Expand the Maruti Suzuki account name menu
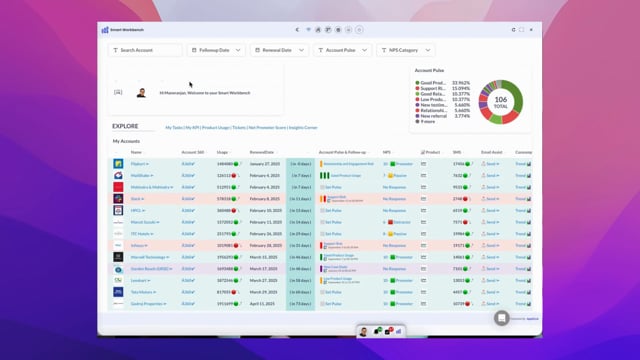Screen dimensions: 640x360 (158, 222)
